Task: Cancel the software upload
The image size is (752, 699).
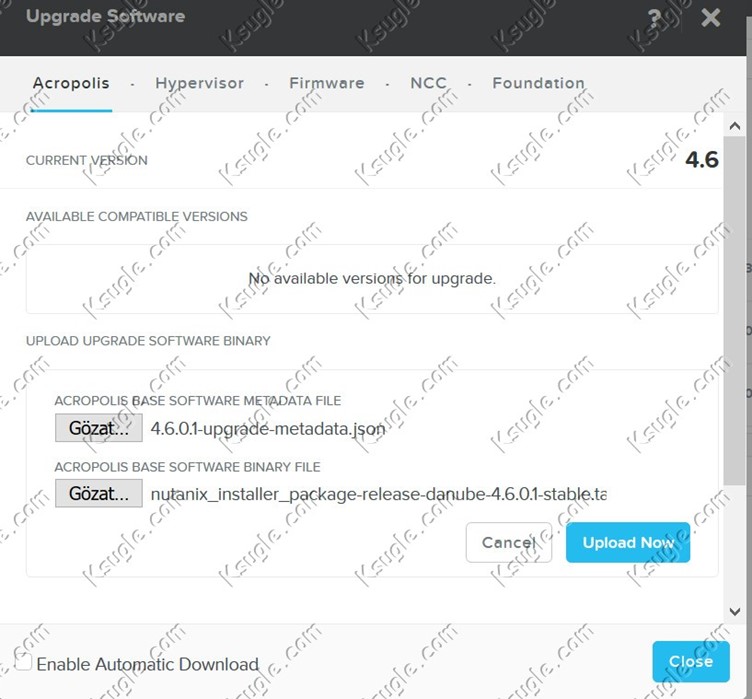Action: coord(509,543)
